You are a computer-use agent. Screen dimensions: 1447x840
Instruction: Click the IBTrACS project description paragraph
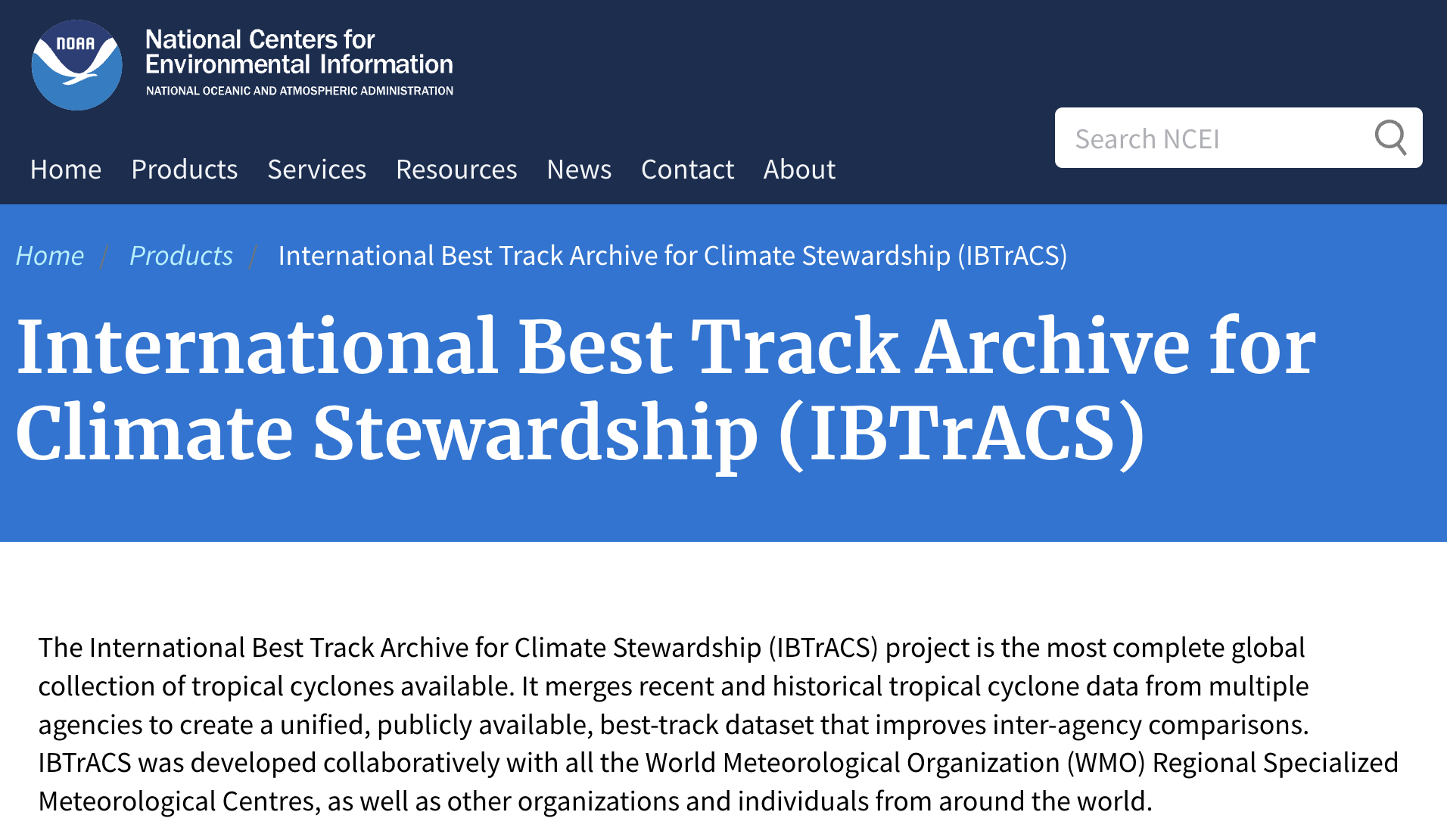[x=718, y=724]
